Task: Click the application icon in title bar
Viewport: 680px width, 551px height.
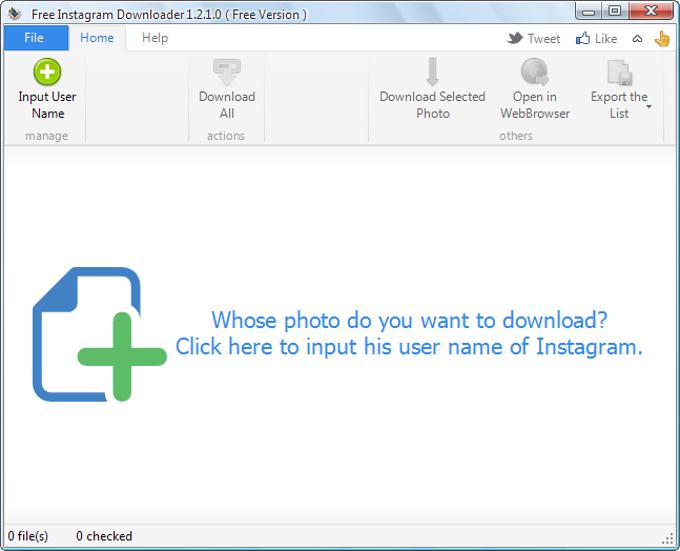Action: tap(15, 14)
